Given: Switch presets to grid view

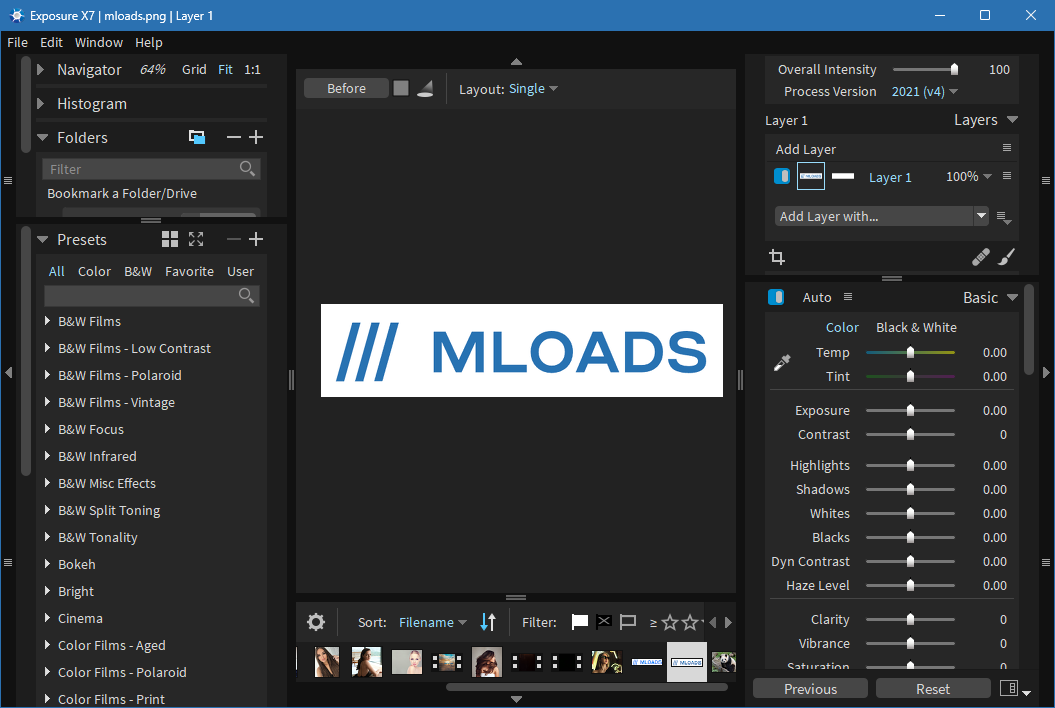Looking at the screenshot, I should tap(170, 239).
